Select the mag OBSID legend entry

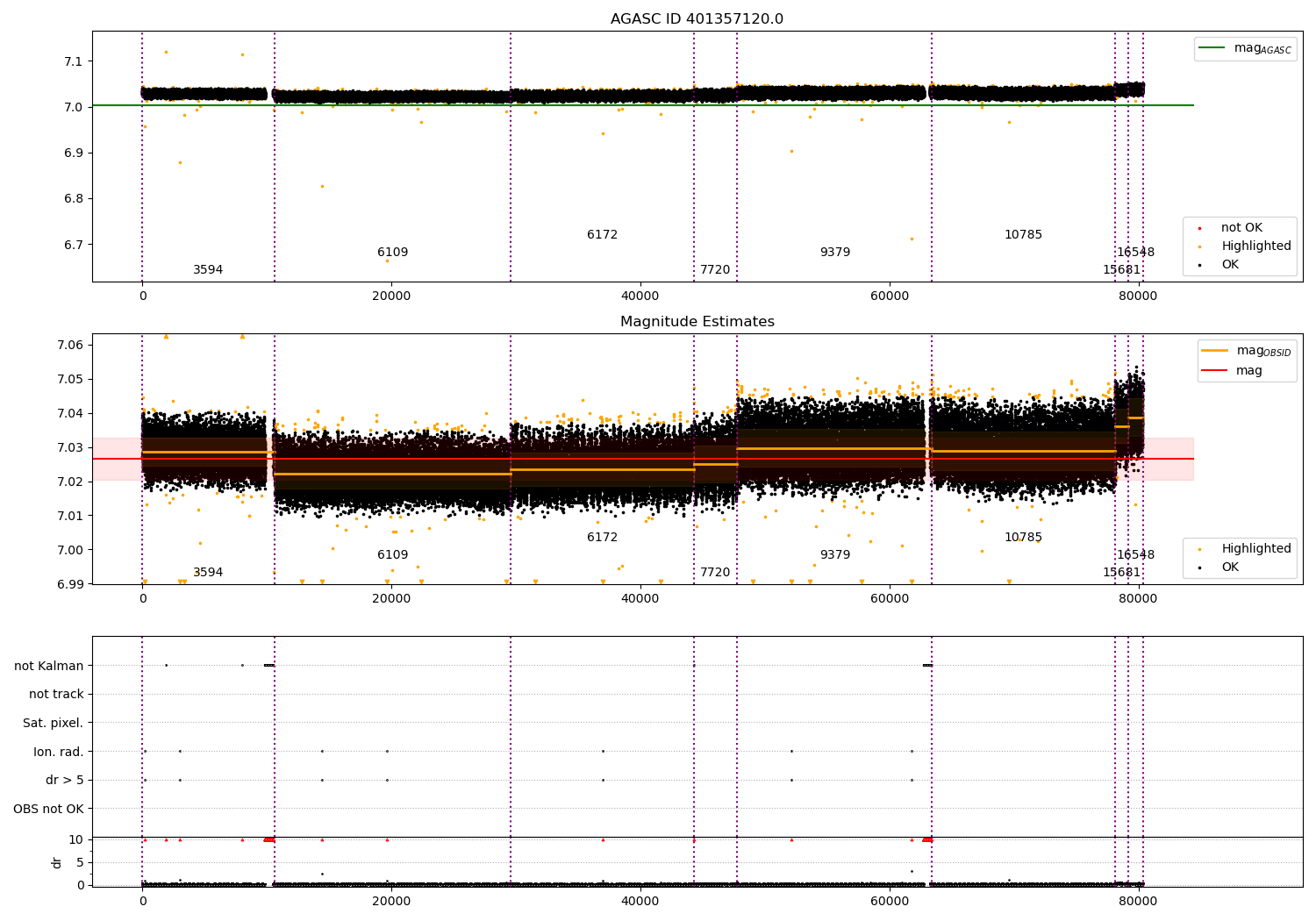1247,351
